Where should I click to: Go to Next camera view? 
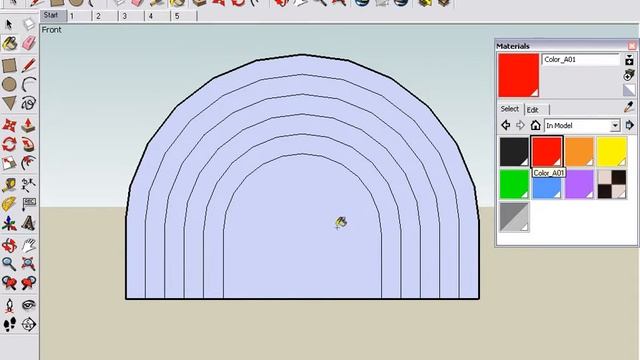click(28, 283)
